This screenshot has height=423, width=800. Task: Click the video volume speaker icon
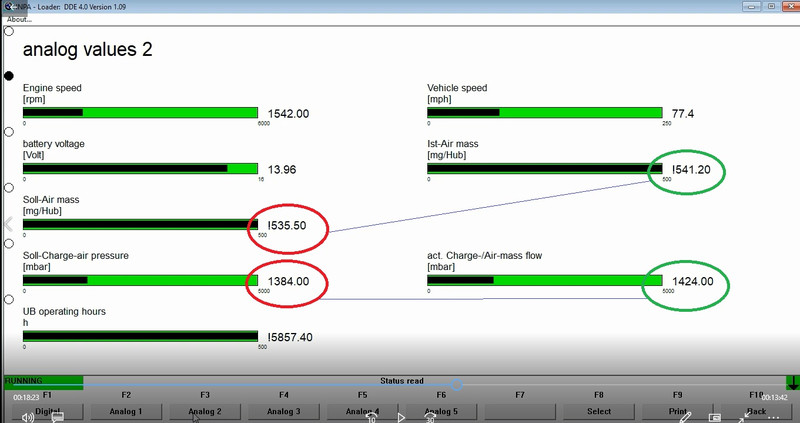(x=25, y=417)
